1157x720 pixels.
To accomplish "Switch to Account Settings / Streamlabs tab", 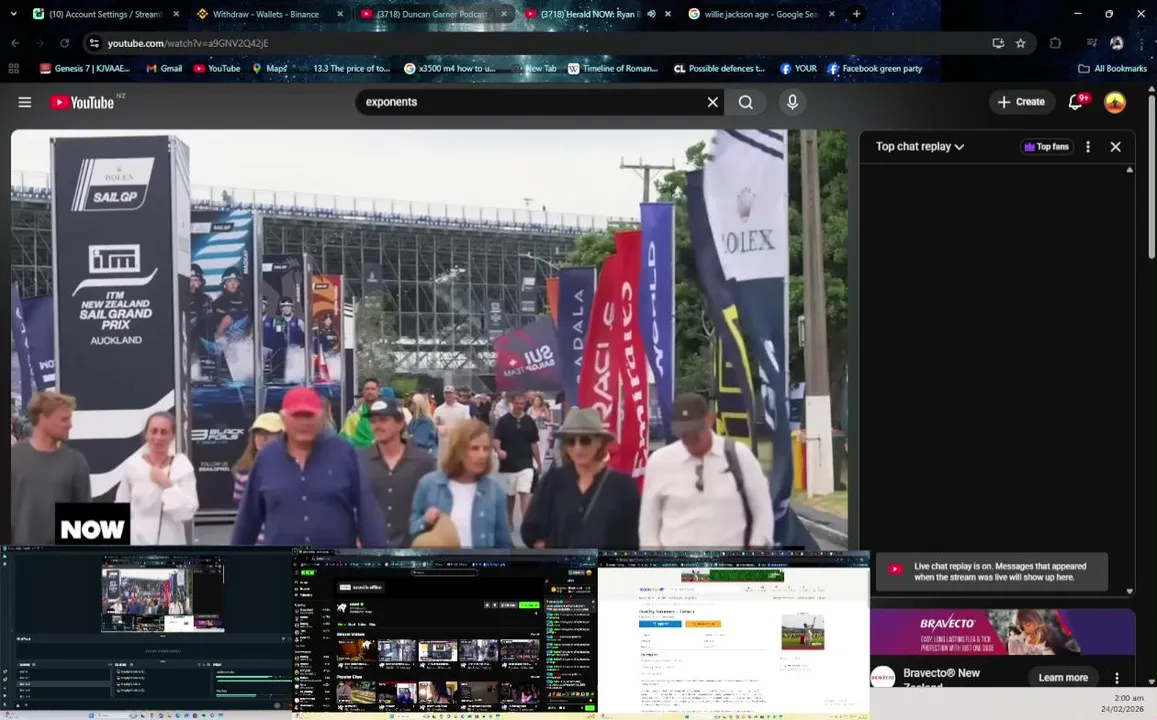I will pyautogui.click(x=105, y=14).
